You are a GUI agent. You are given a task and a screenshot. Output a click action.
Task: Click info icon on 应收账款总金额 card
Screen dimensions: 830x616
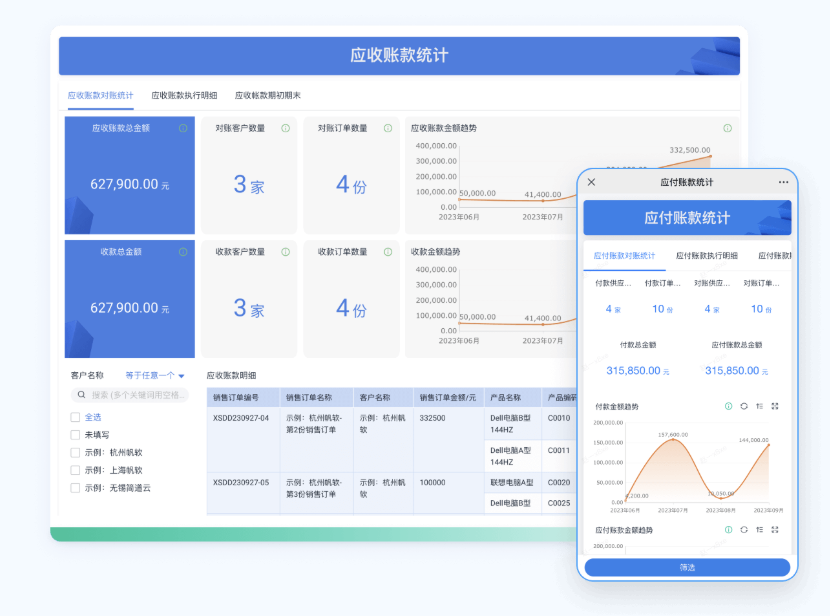pos(183,128)
